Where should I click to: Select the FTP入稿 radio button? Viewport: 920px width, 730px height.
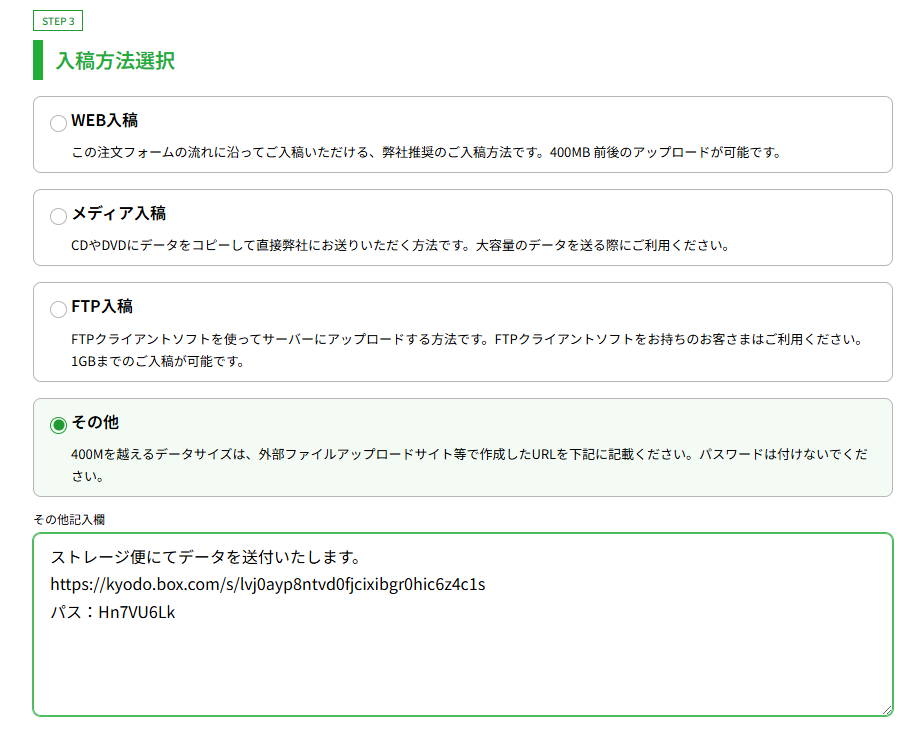[x=58, y=308]
